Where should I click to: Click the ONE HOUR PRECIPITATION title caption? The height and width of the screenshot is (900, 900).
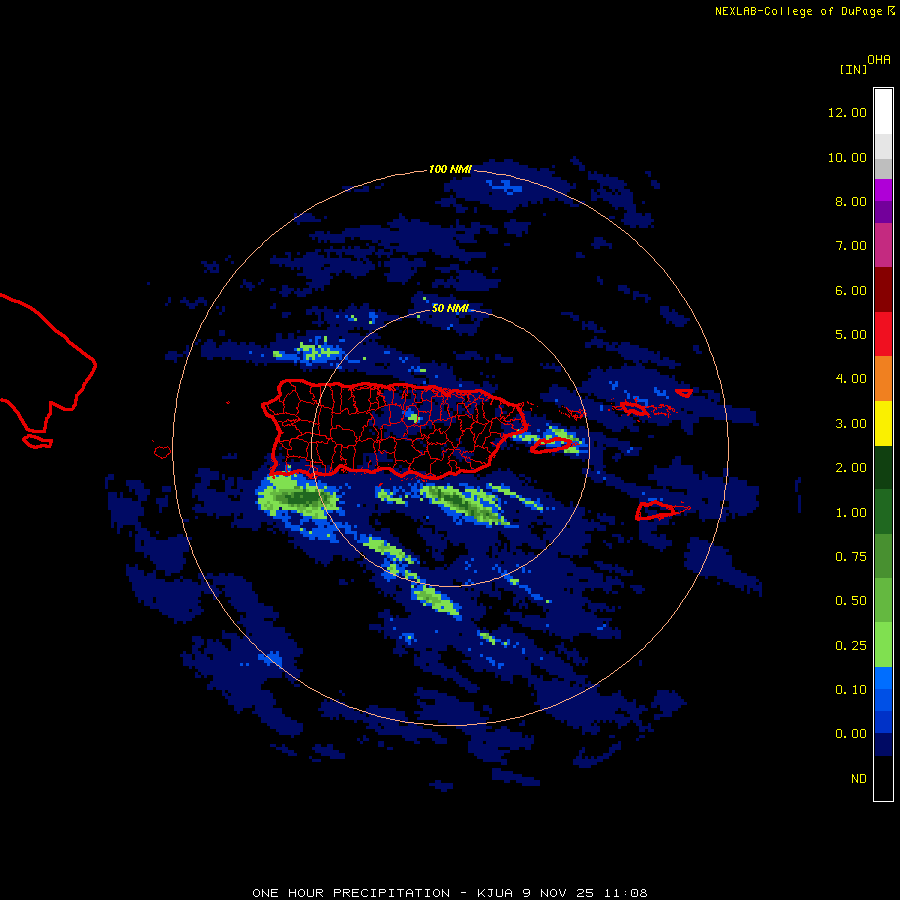coord(450,893)
